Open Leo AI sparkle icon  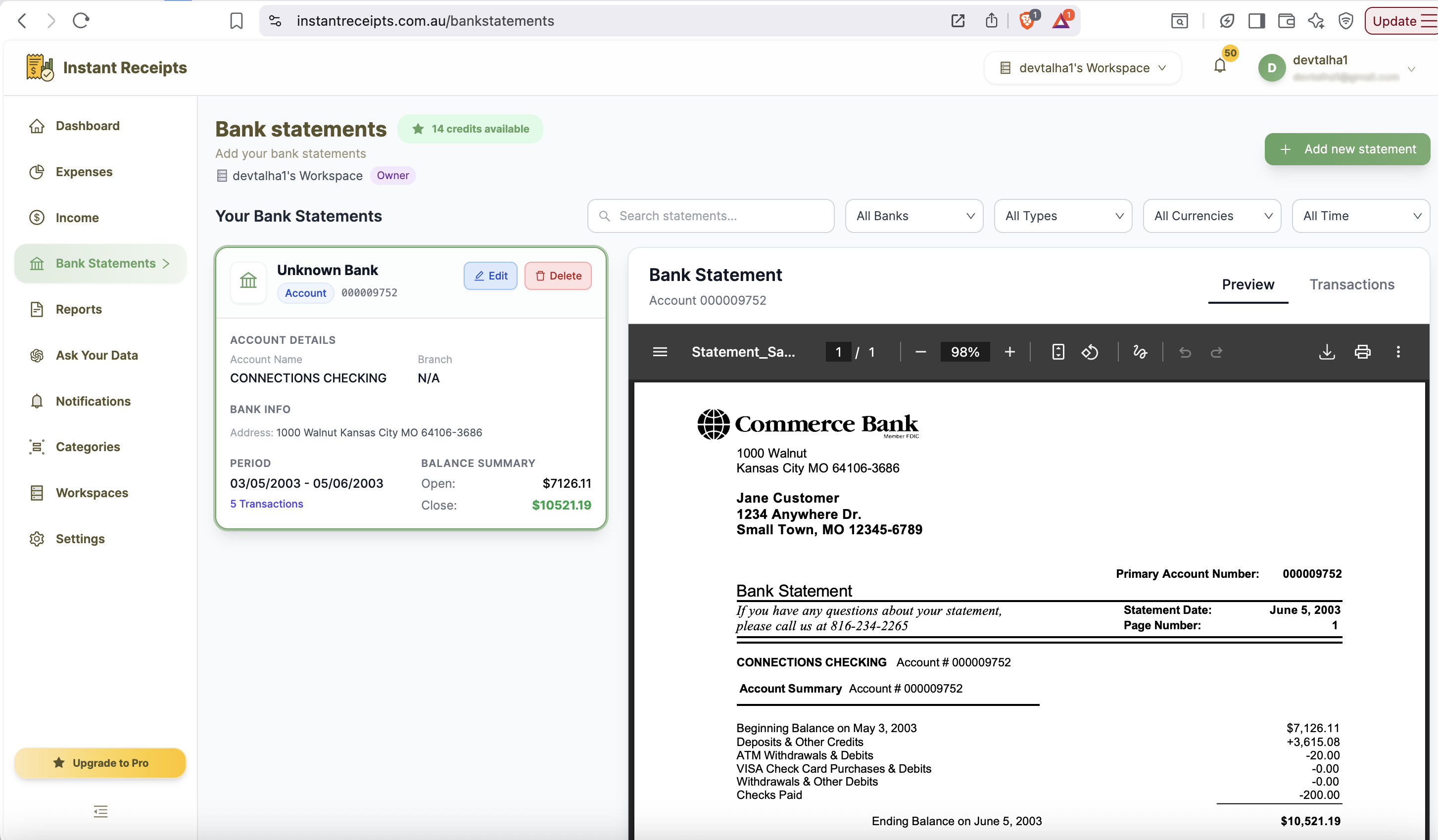pos(1316,21)
